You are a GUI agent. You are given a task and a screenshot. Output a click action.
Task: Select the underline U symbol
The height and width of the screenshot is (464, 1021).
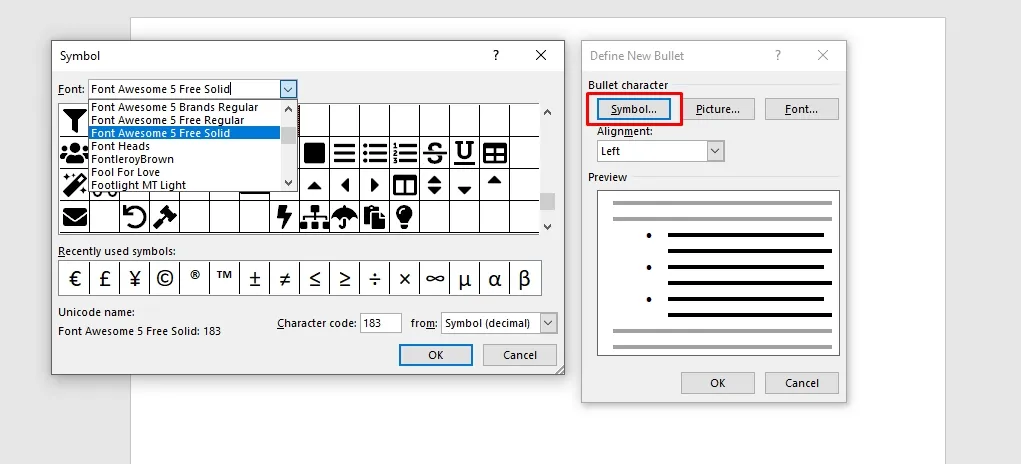tap(464, 153)
